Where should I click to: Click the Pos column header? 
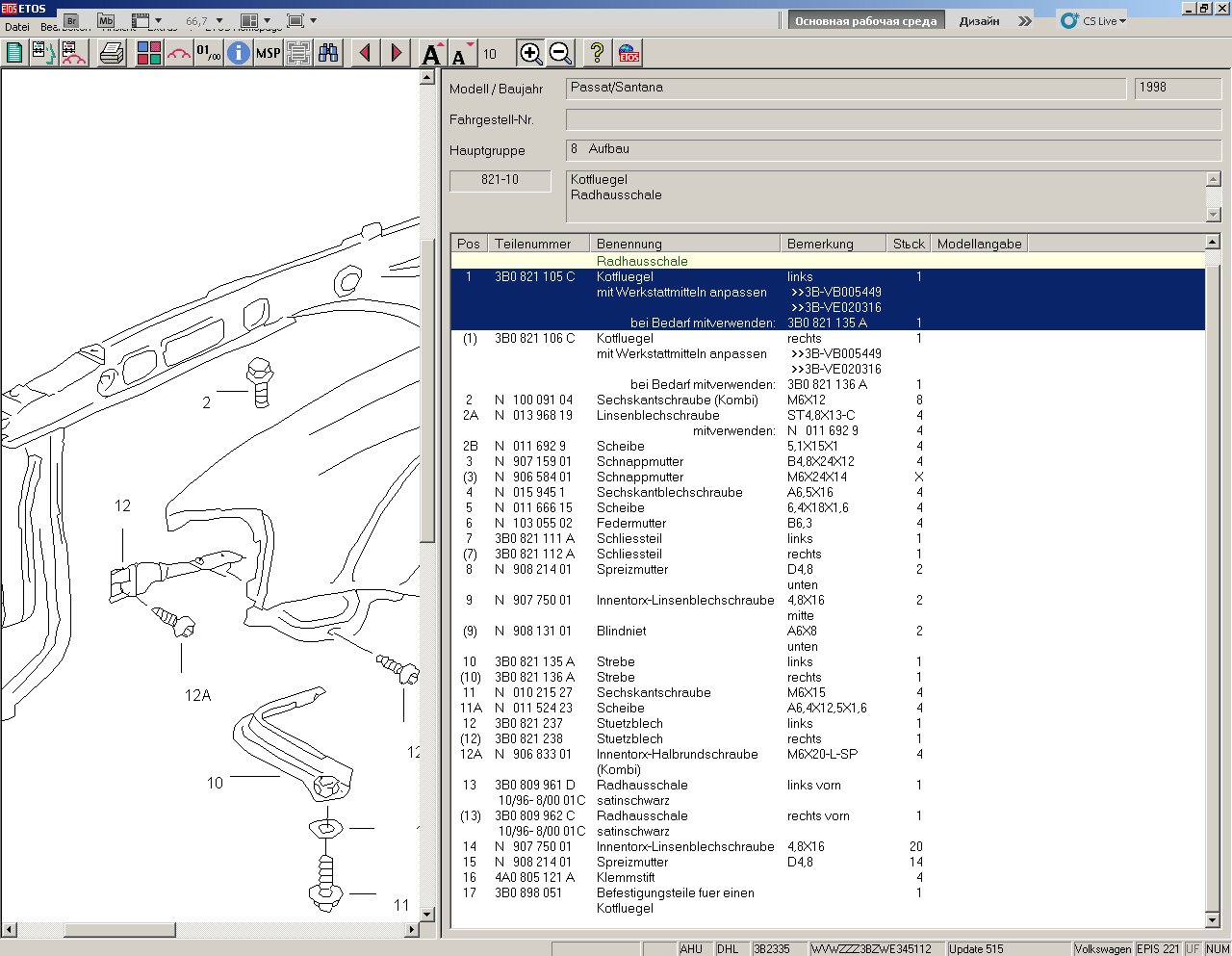click(x=469, y=244)
